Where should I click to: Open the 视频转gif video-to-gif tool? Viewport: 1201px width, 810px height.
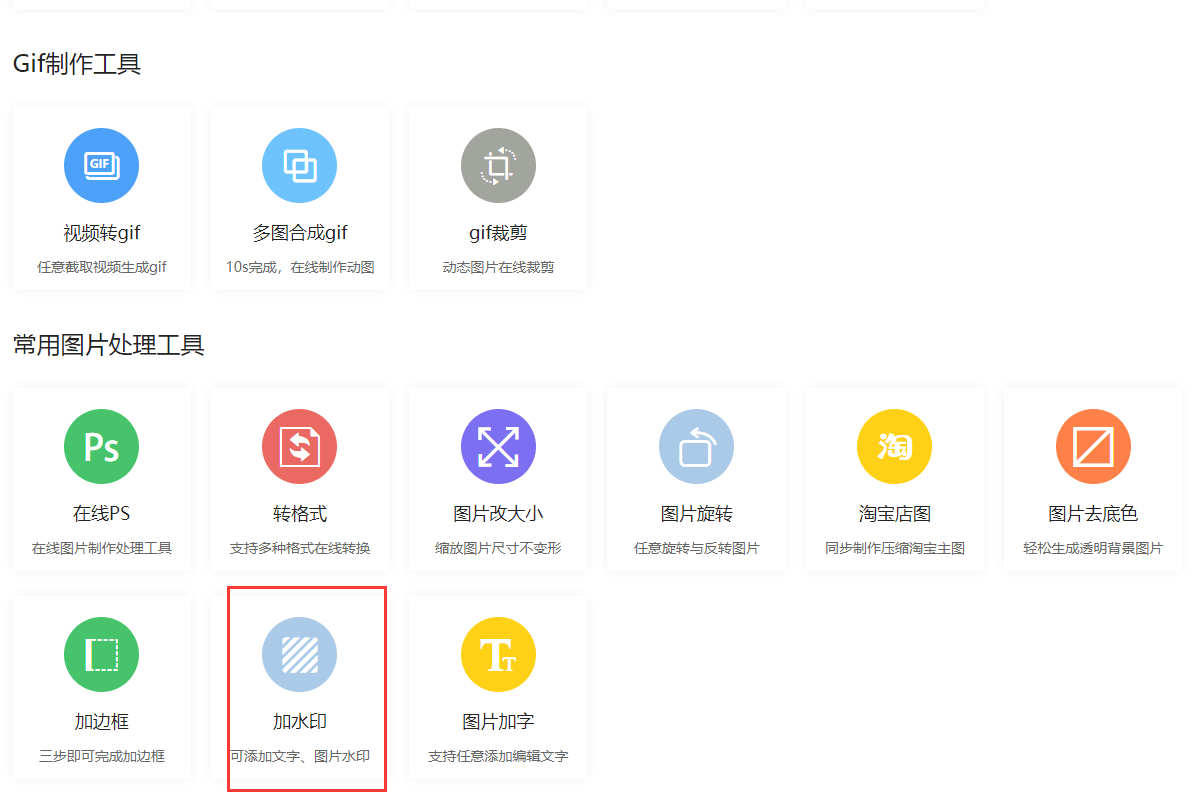[x=101, y=165]
